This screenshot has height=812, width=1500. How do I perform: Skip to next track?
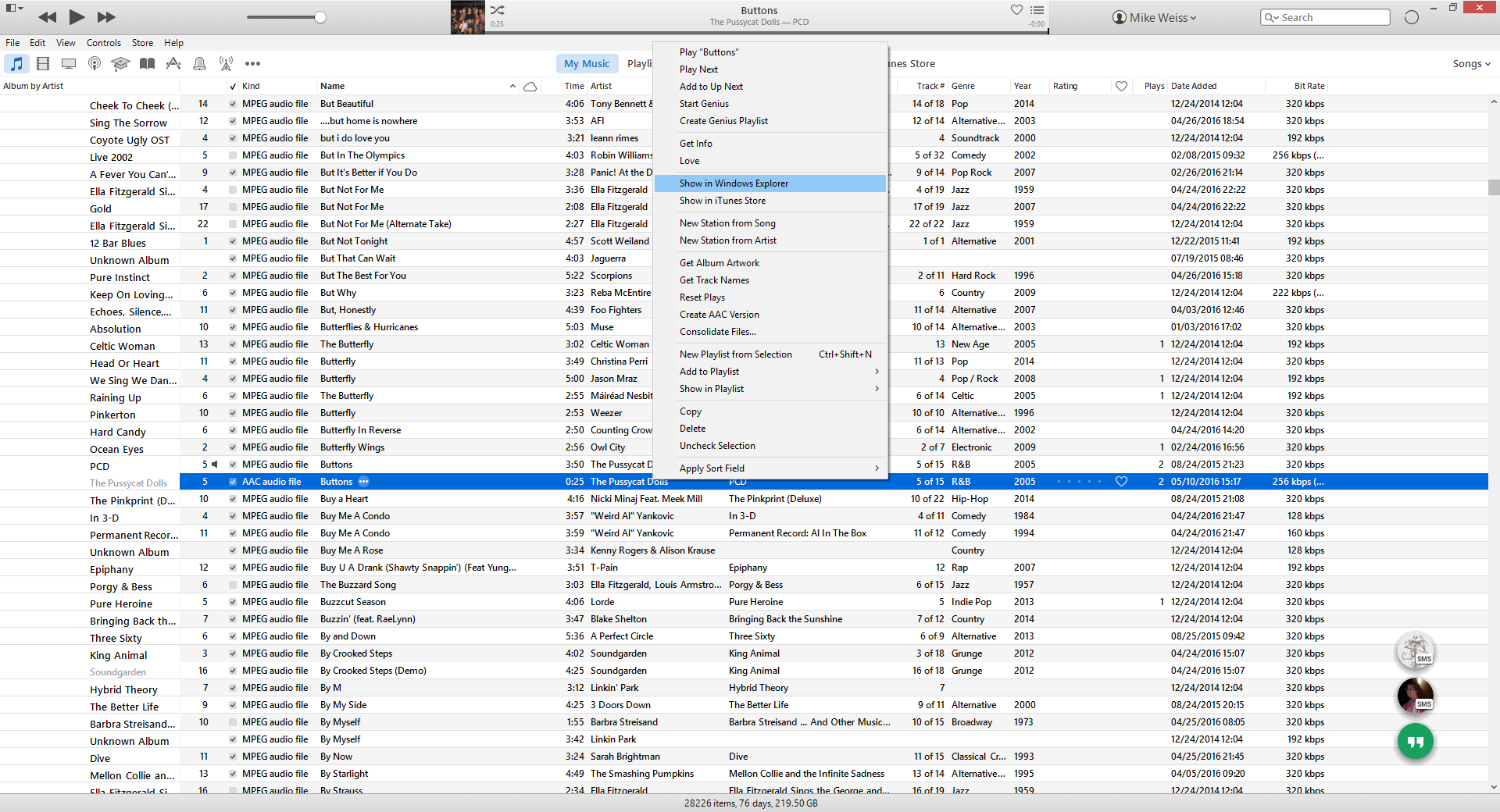106,17
